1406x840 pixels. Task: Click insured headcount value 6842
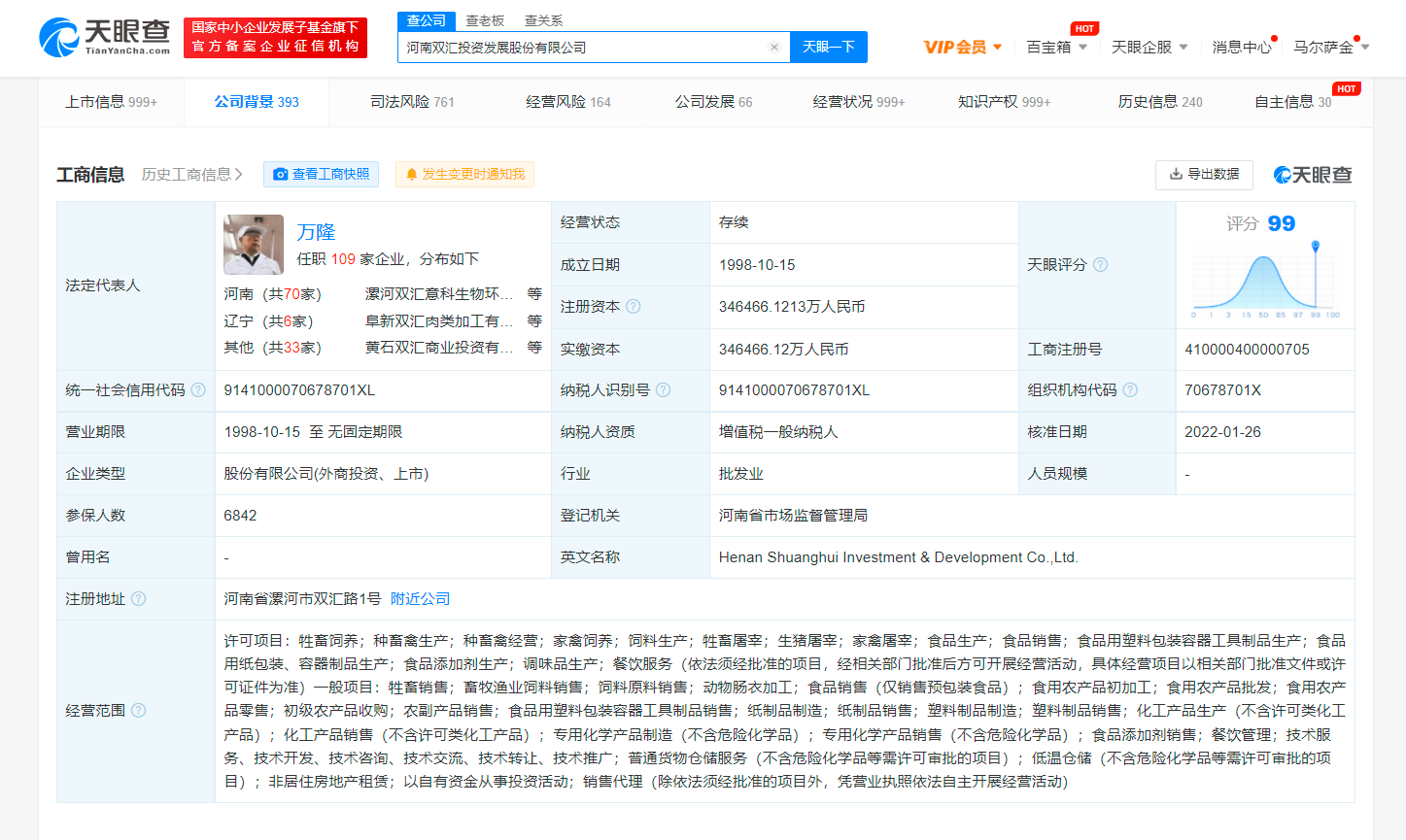coord(240,515)
